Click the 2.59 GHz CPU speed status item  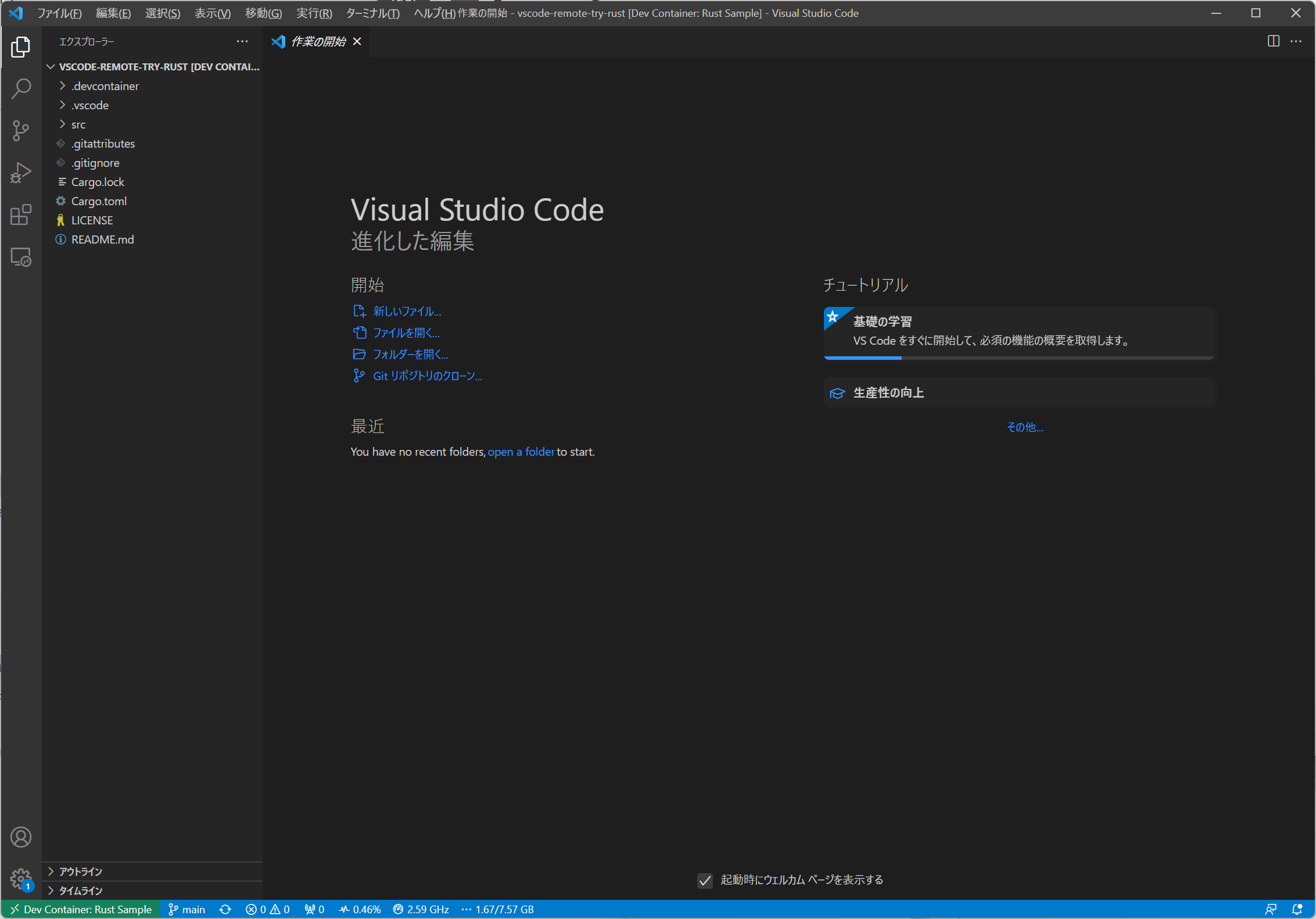coord(421,910)
